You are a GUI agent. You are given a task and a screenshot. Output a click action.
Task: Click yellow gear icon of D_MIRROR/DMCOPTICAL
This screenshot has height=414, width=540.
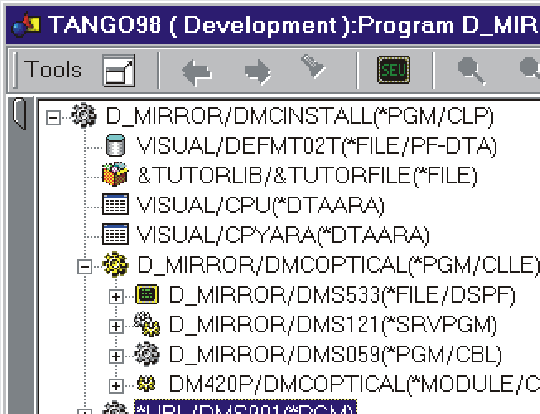115,265
